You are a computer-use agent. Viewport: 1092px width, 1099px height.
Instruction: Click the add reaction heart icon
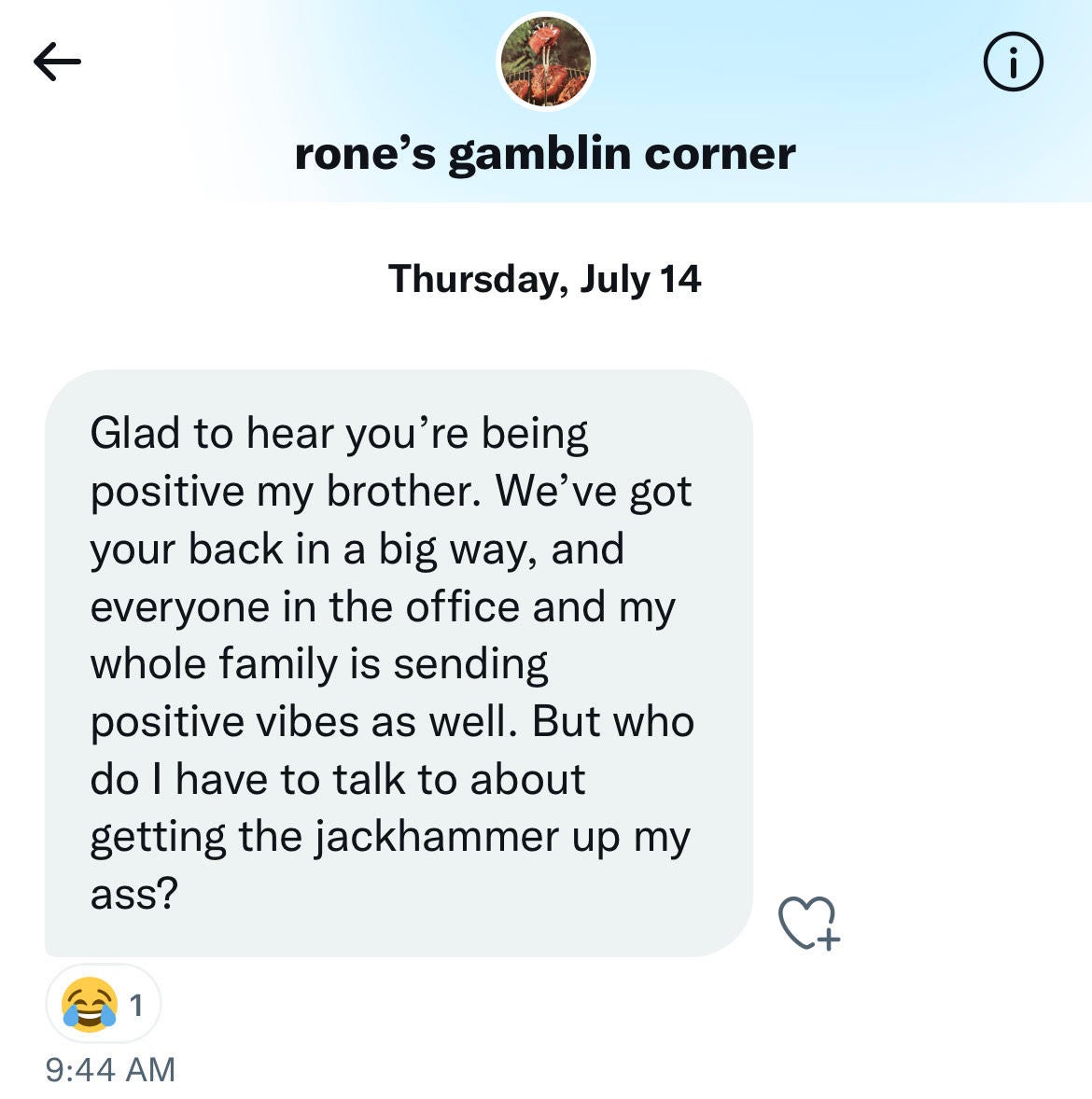point(808,923)
